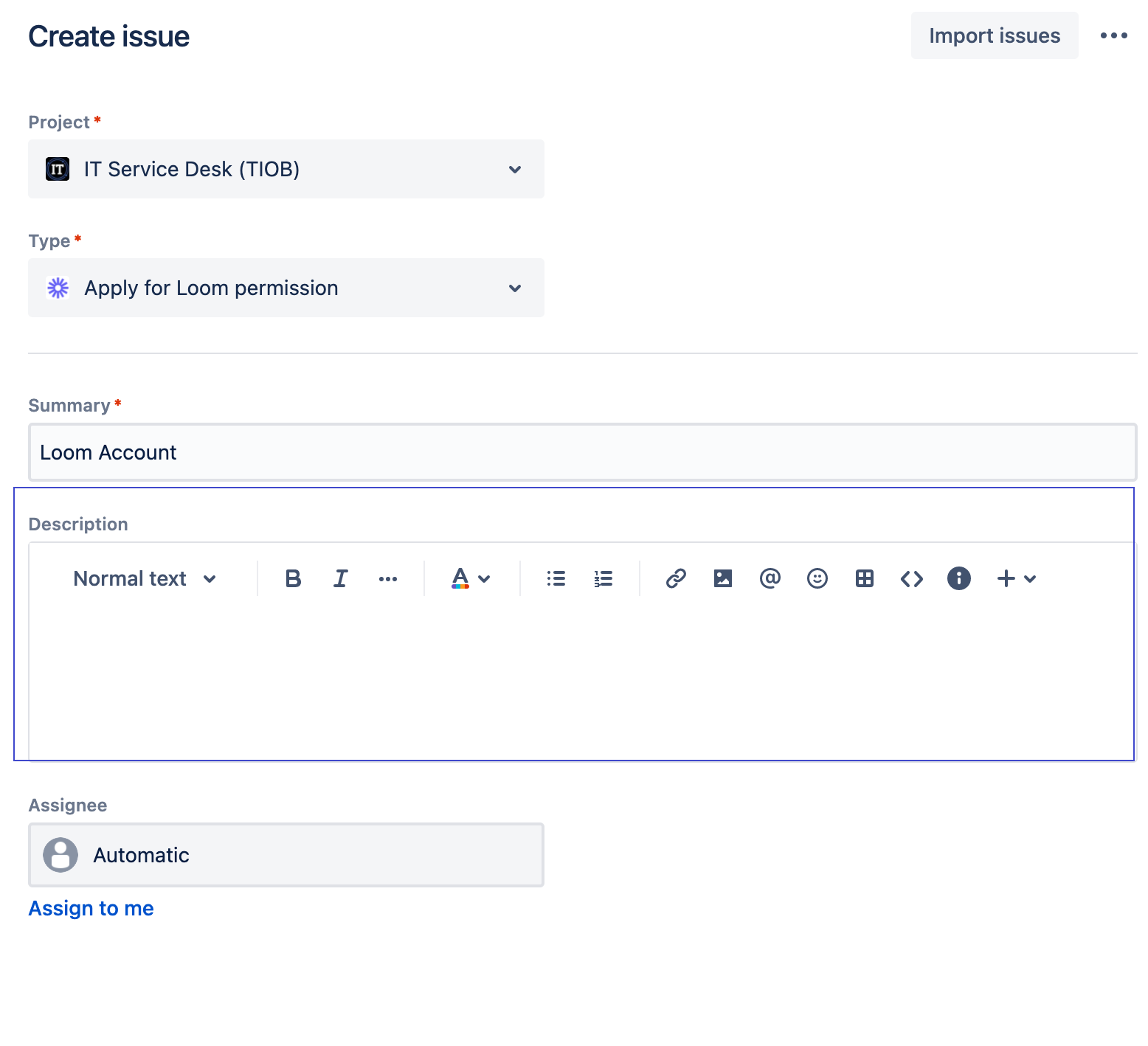Insert an info panel

(x=959, y=578)
